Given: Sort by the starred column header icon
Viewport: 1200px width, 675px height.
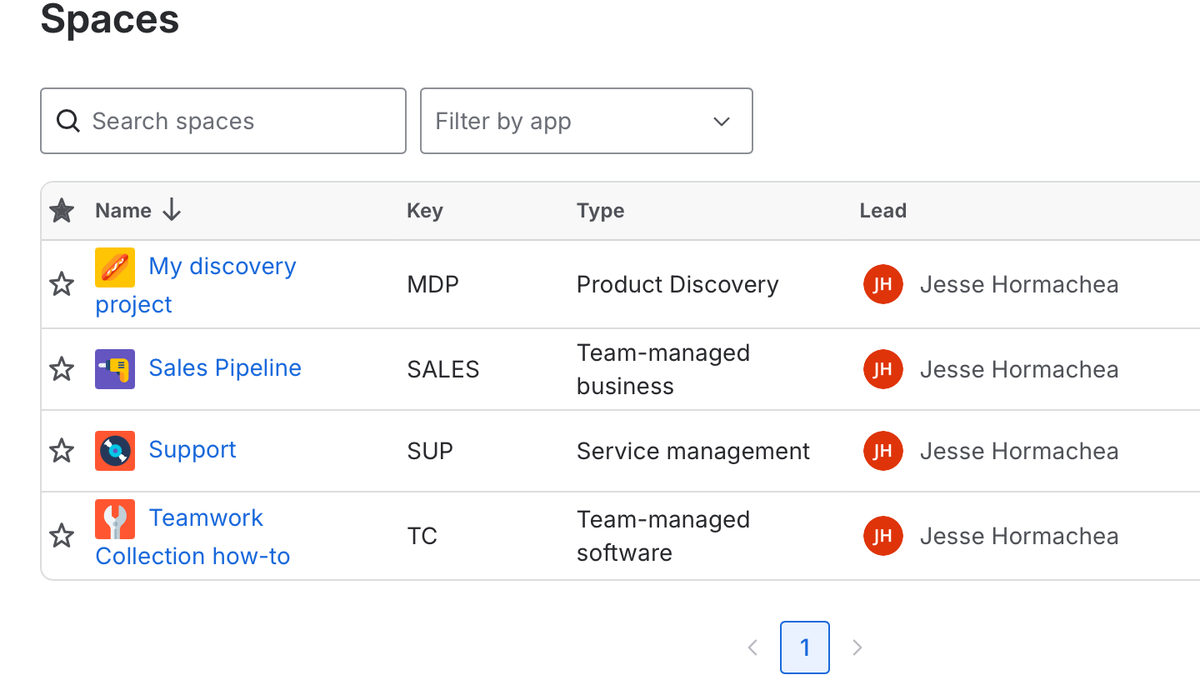Looking at the screenshot, I should click(62, 211).
